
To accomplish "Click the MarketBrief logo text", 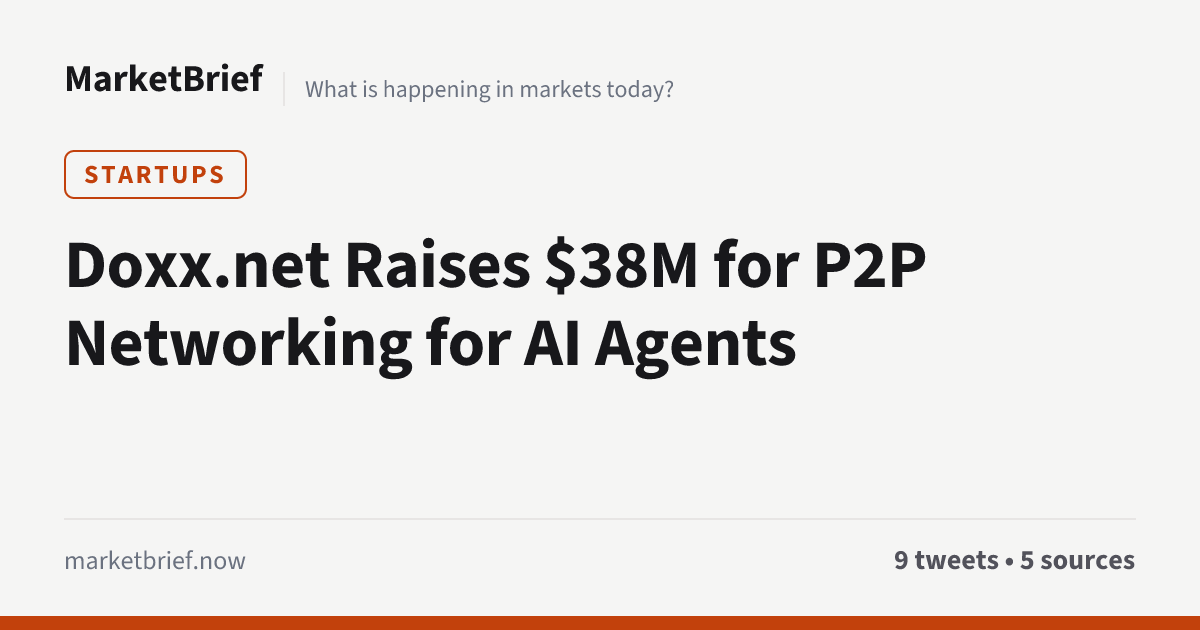I will point(164,78).
